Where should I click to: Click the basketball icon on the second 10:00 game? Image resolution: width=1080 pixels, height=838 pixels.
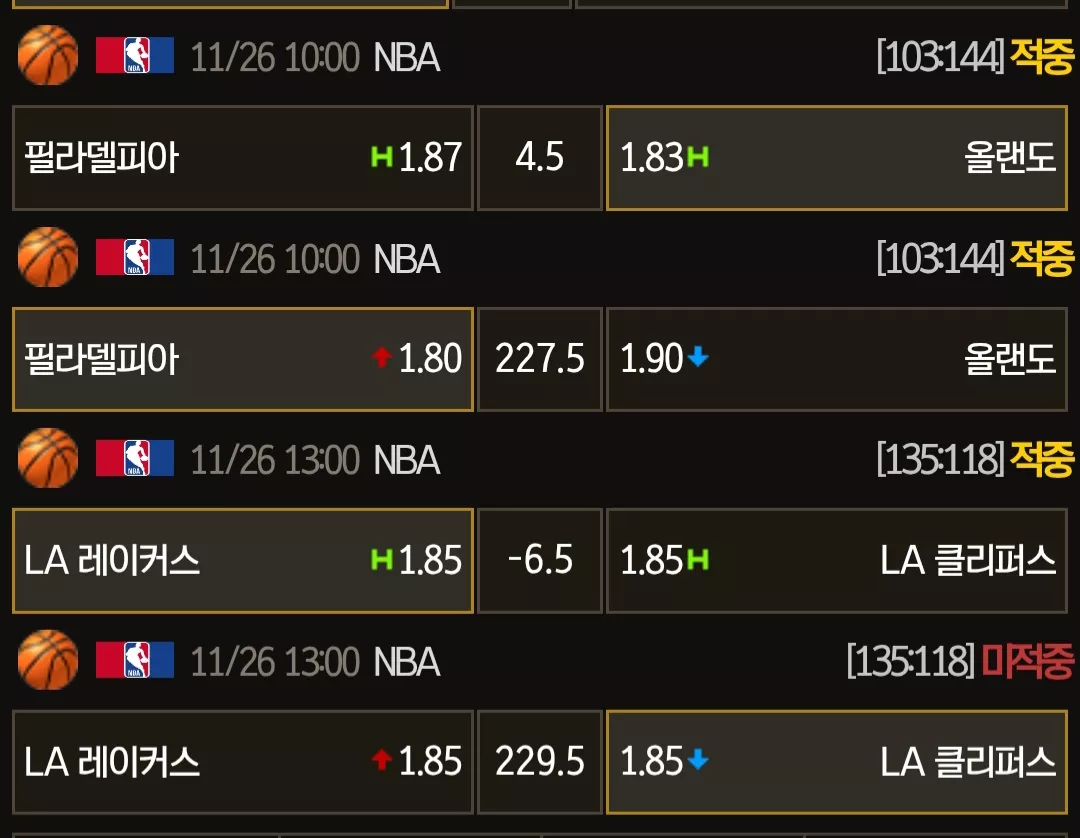click(48, 257)
